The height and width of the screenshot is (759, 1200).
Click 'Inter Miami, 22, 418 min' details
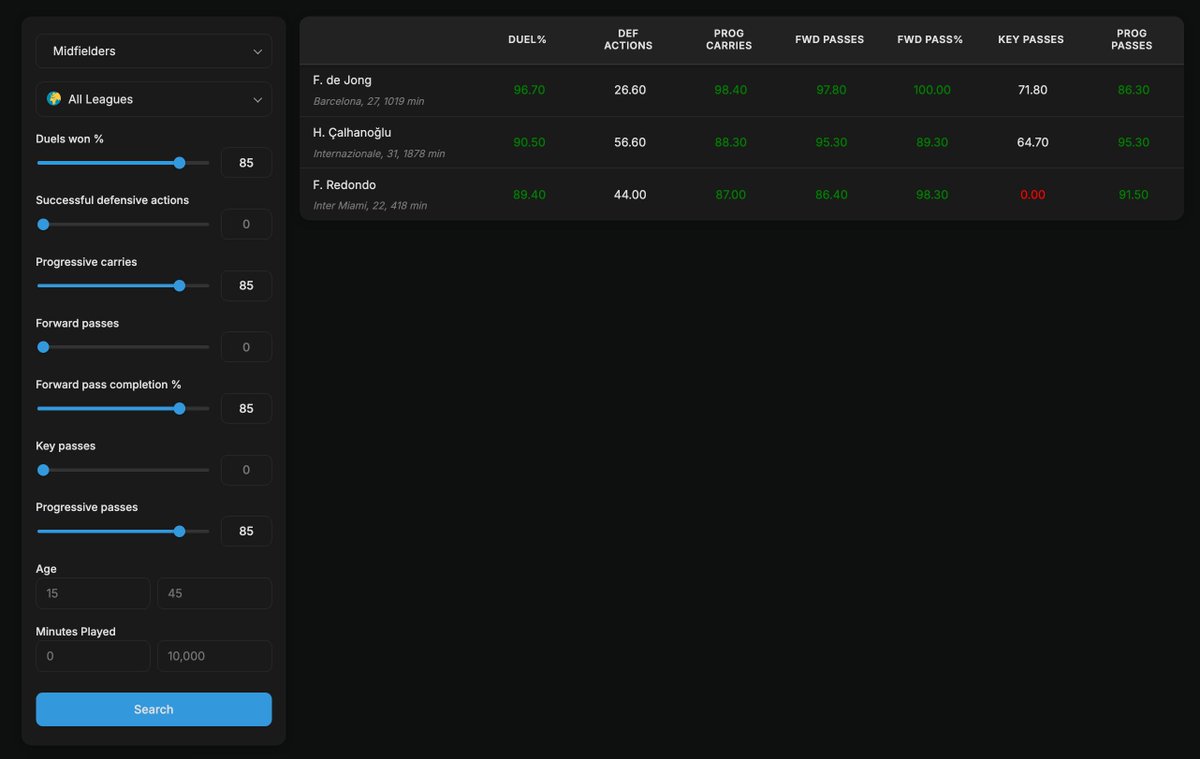[370, 206]
